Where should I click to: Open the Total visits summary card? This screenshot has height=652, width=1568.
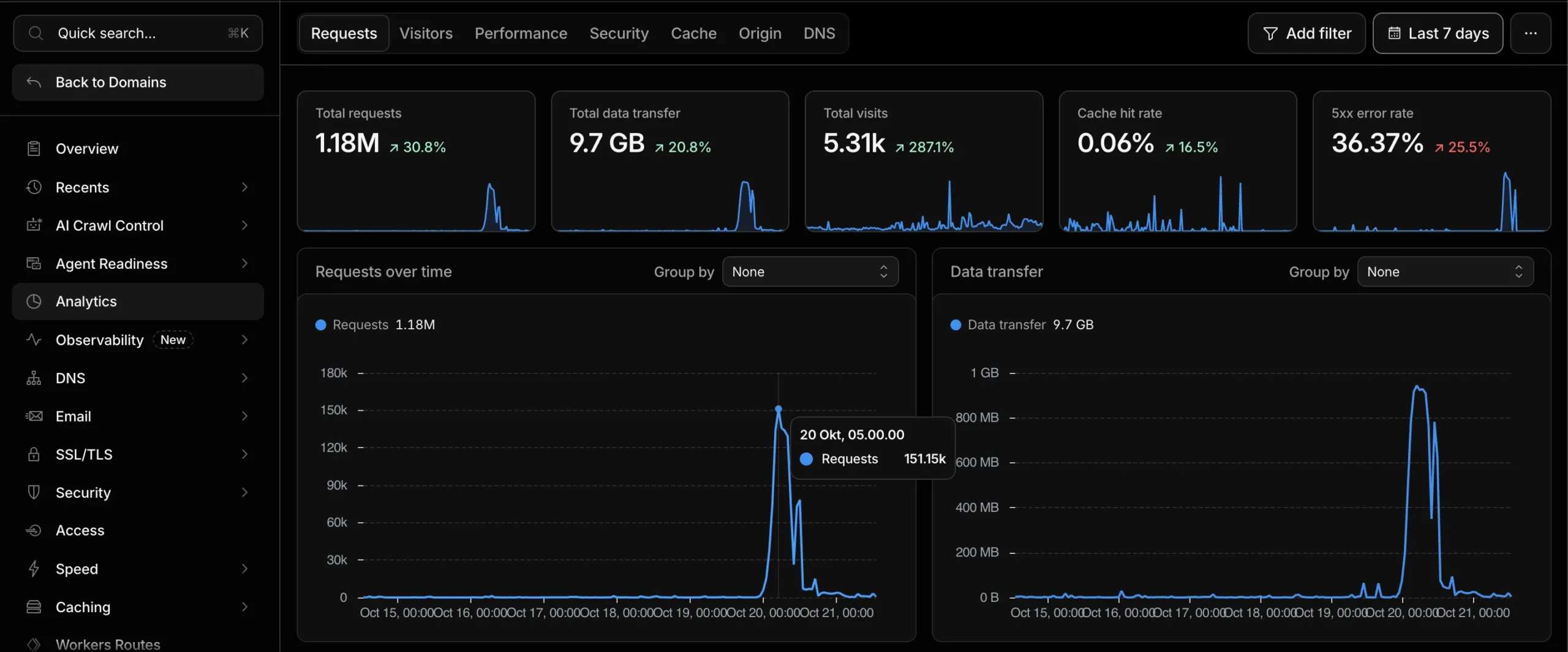pos(924,161)
